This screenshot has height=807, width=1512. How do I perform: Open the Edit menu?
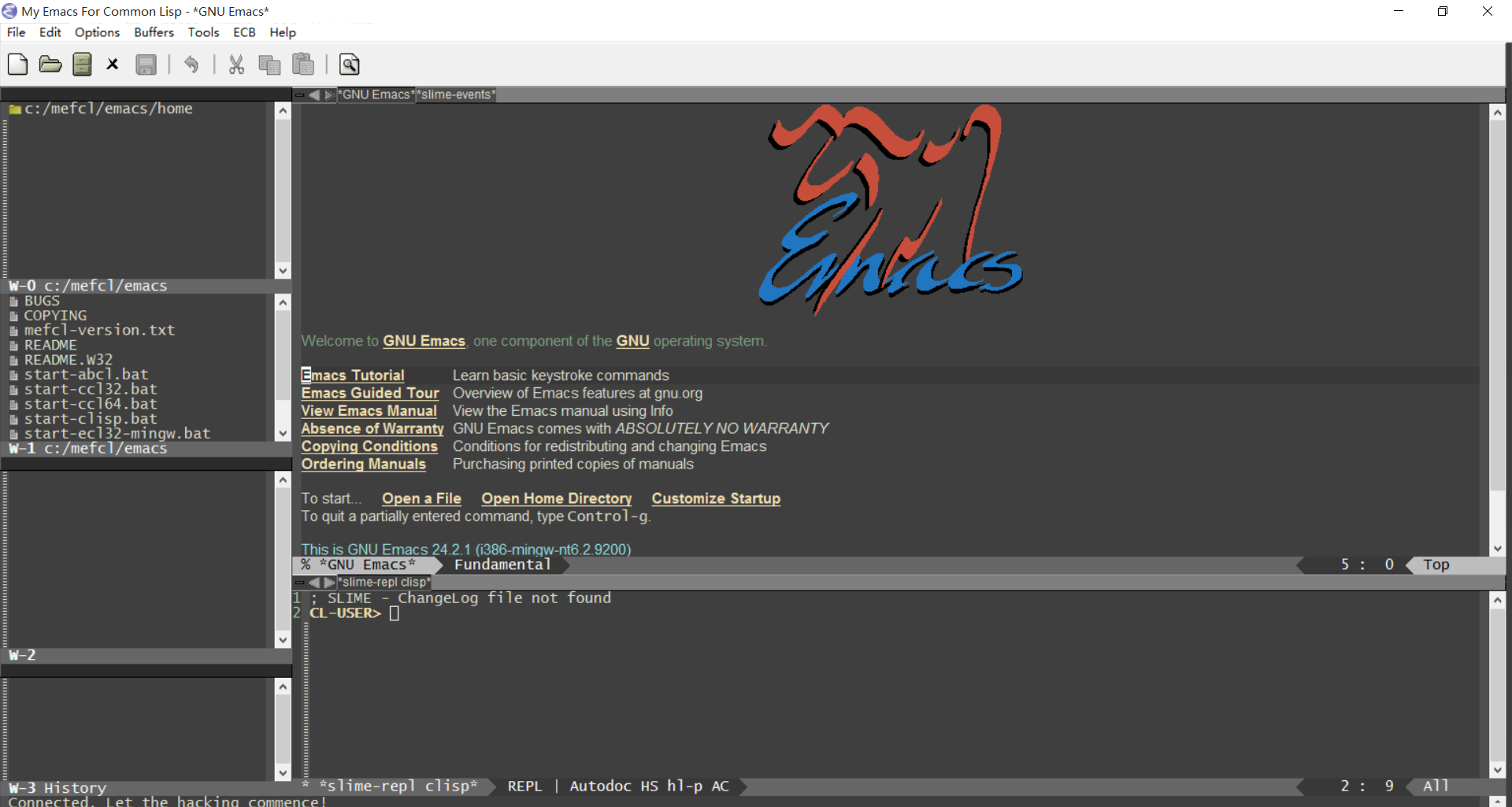50,32
